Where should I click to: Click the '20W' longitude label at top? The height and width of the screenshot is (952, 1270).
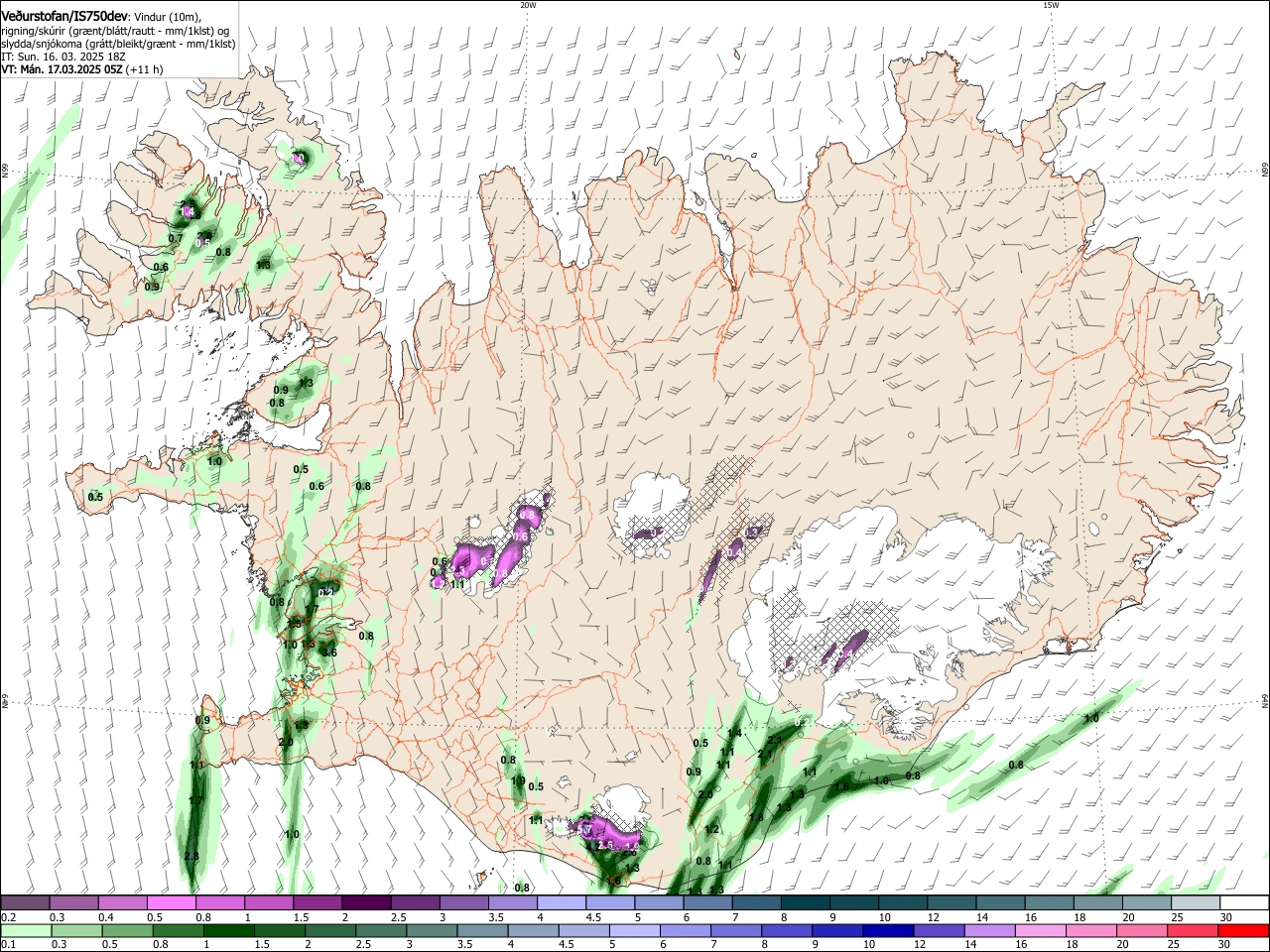click(x=528, y=5)
